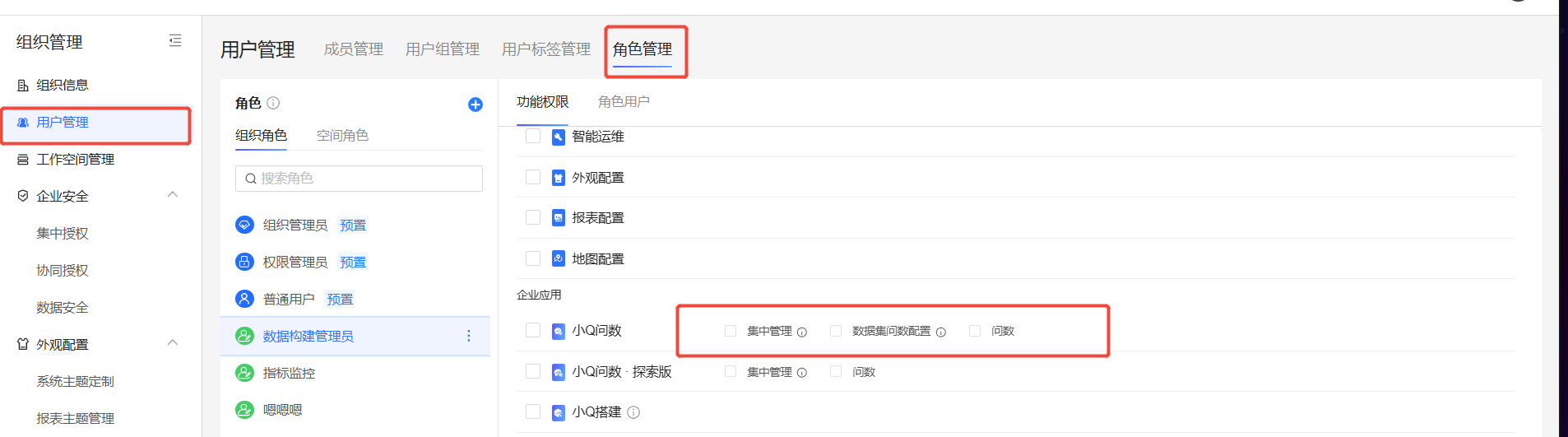Open 组织信息 label in sidebar
1568x437 pixels.
63,86
